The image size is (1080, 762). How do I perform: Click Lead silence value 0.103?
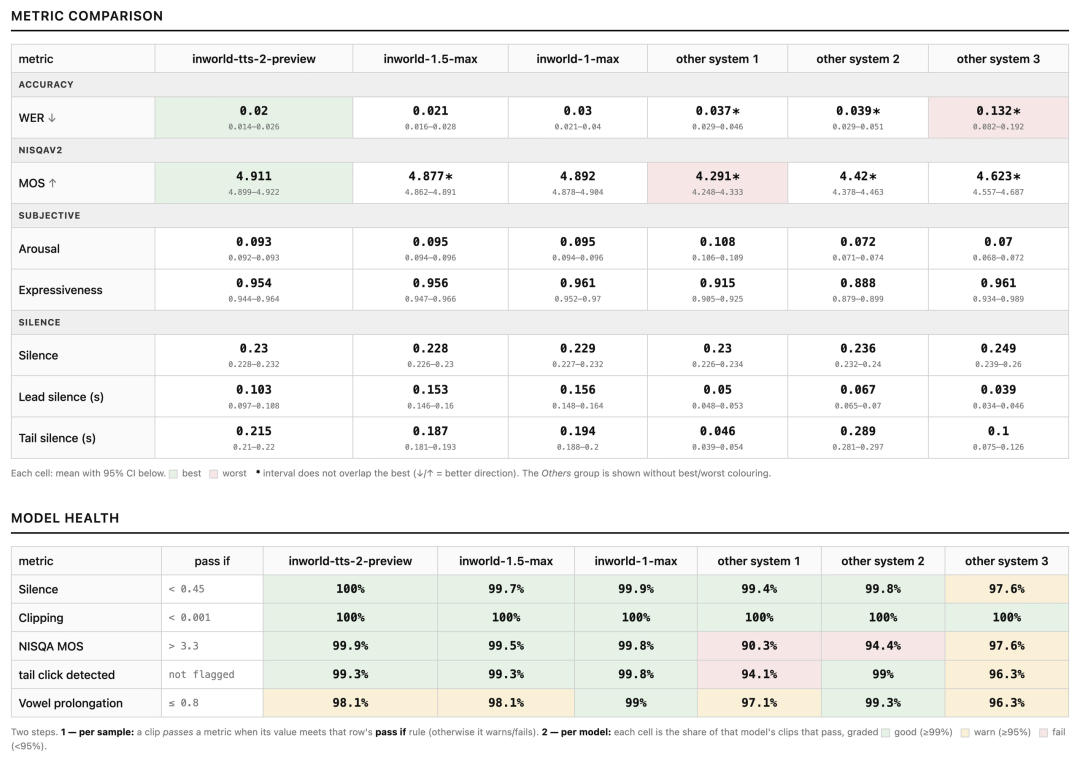click(x=253, y=390)
